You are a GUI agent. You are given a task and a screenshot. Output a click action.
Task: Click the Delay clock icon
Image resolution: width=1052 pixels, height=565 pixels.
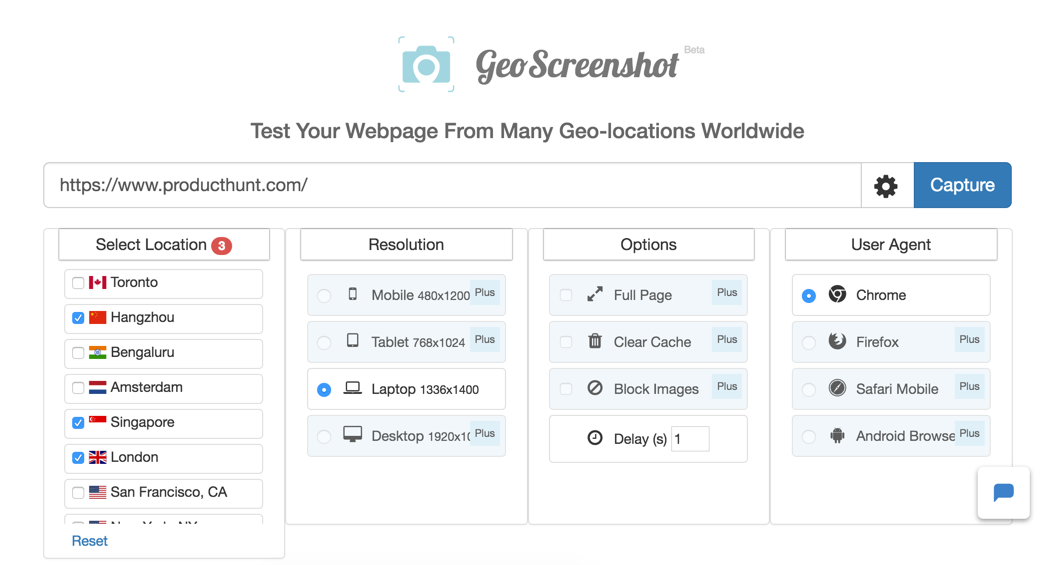[x=595, y=438]
